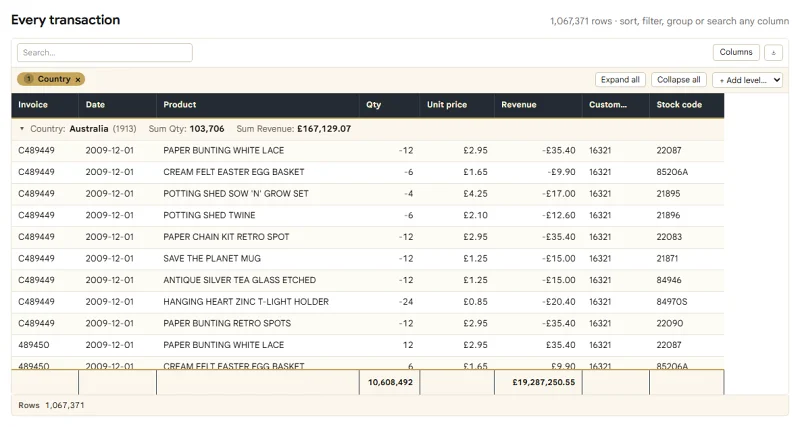This screenshot has height=427, width=800.
Task: Click the download icon next to Columns
Action: coord(773,53)
